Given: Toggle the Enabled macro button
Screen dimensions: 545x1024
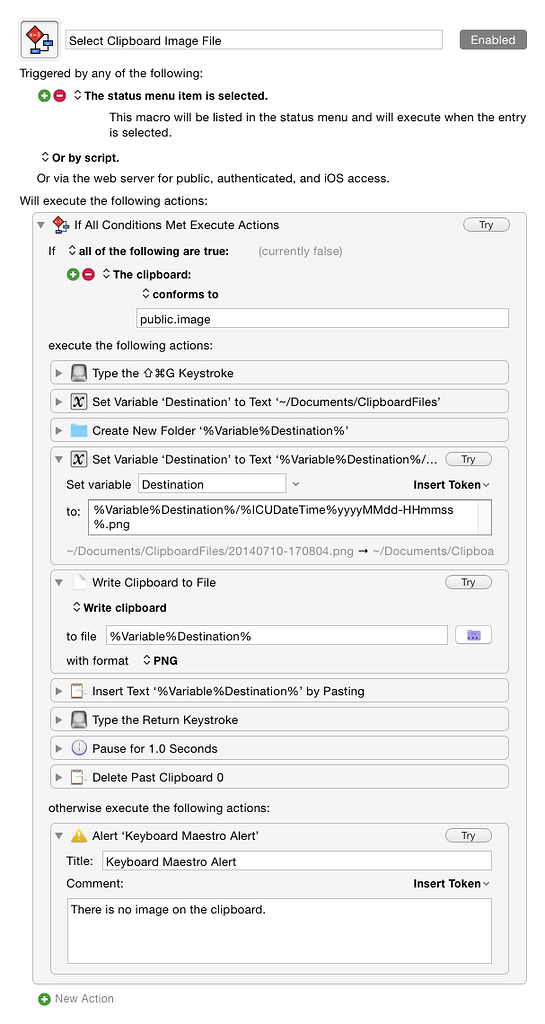Looking at the screenshot, I should pyautogui.click(x=493, y=40).
